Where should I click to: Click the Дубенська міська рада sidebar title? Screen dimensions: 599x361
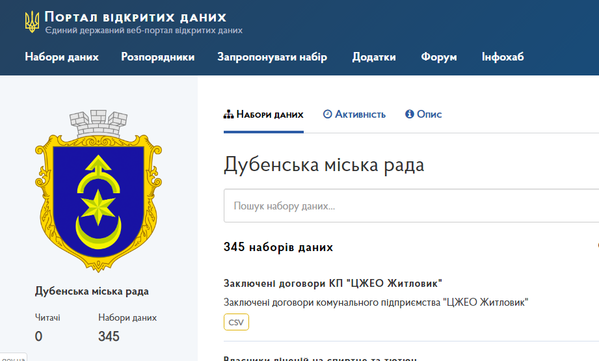click(92, 291)
